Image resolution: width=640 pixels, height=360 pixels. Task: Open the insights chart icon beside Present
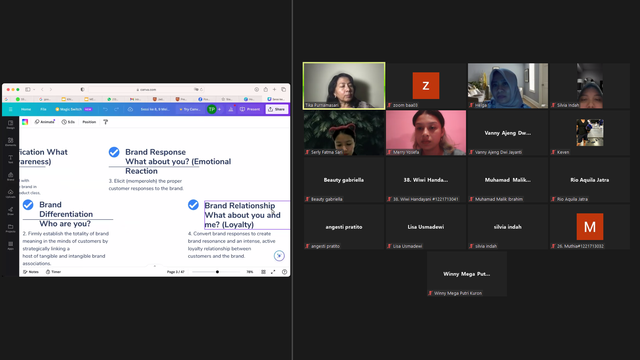click(x=231, y=109)
